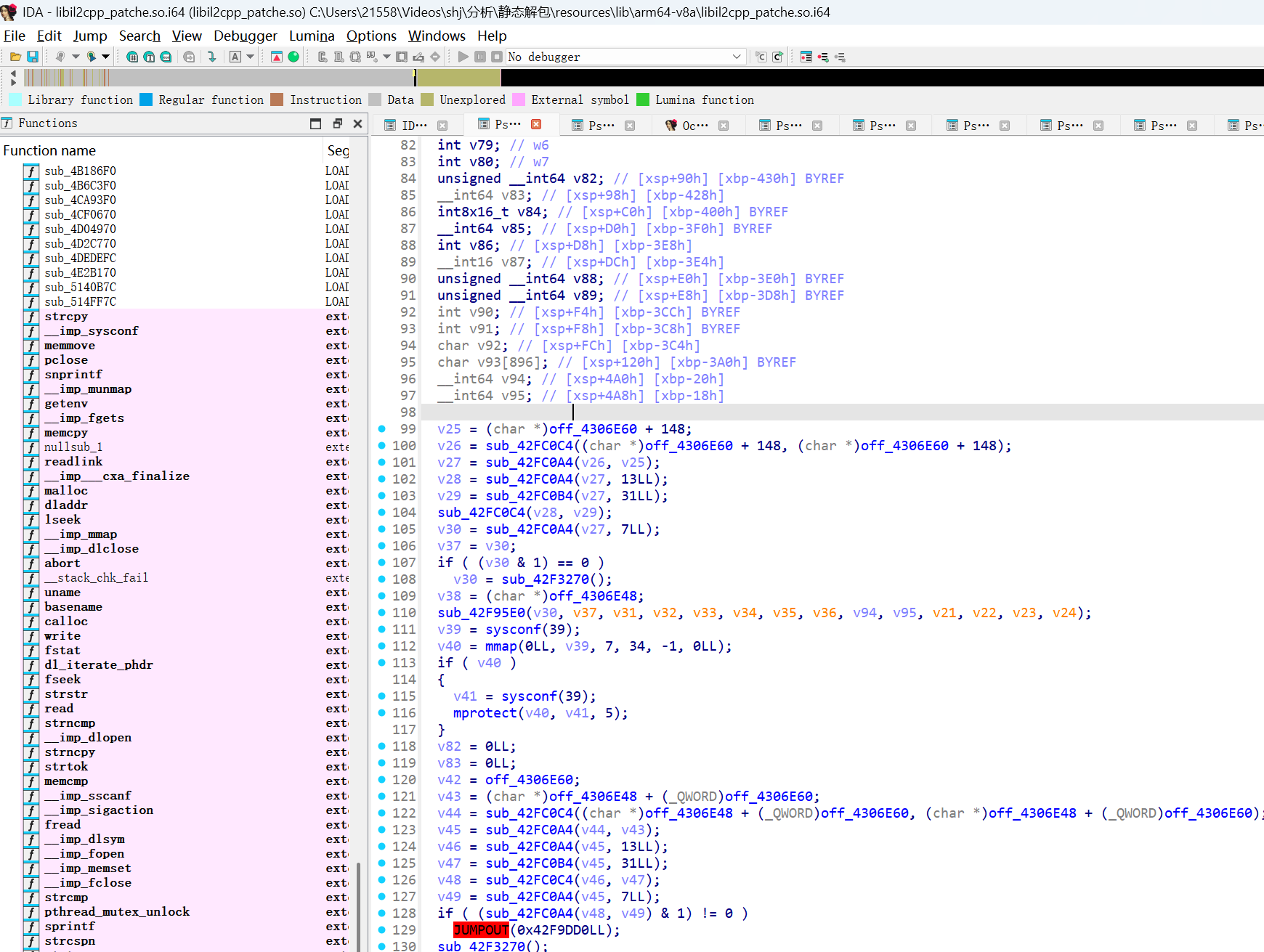Start the debugger process with play icon
1264x952 pixels.
(463, 57)
